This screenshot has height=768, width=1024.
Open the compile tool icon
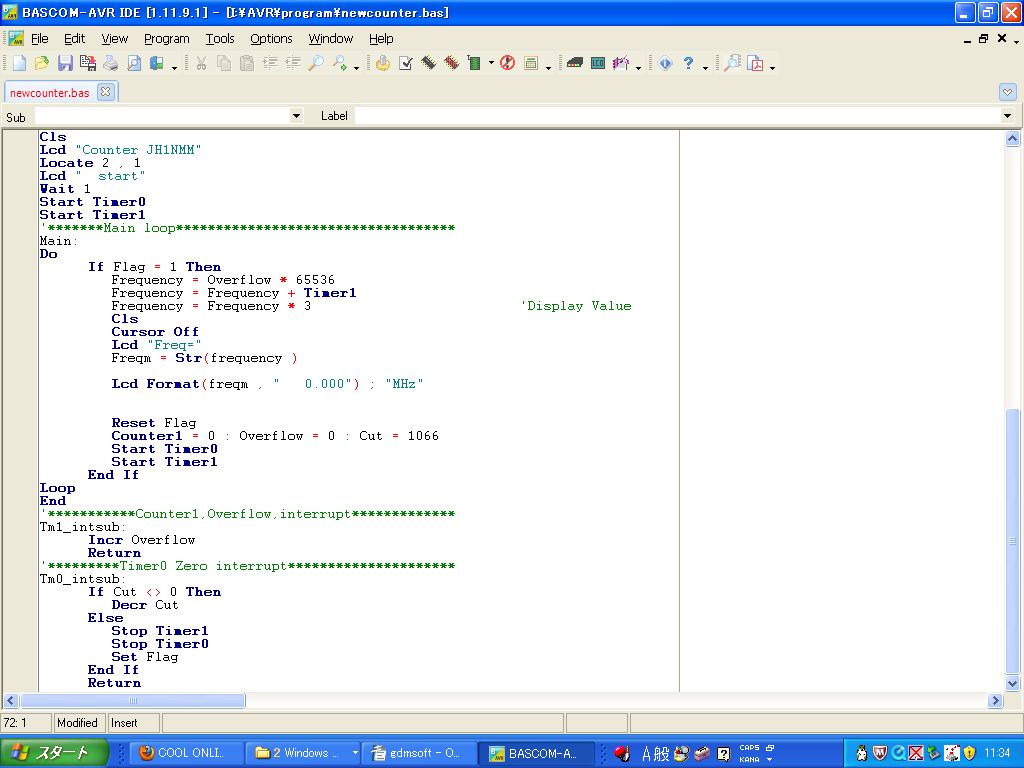click(383, 63)
